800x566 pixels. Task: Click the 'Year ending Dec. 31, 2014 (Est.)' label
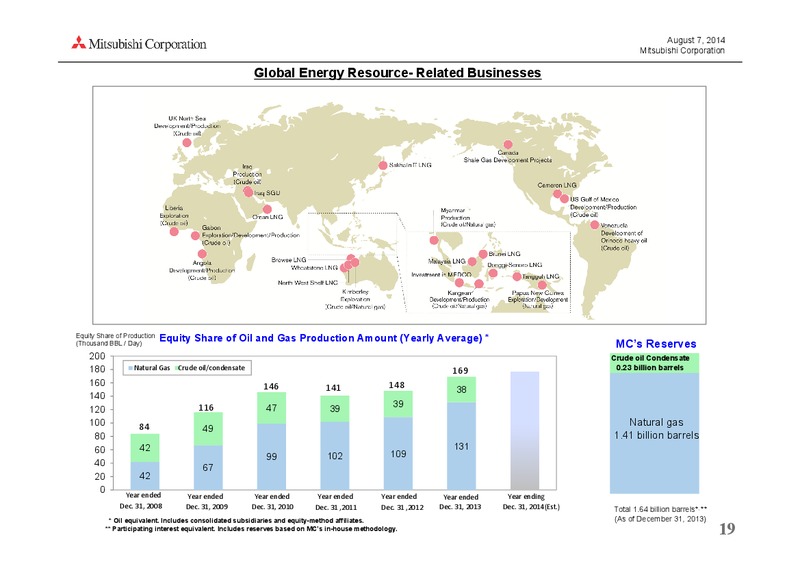[x=531, y=501]
